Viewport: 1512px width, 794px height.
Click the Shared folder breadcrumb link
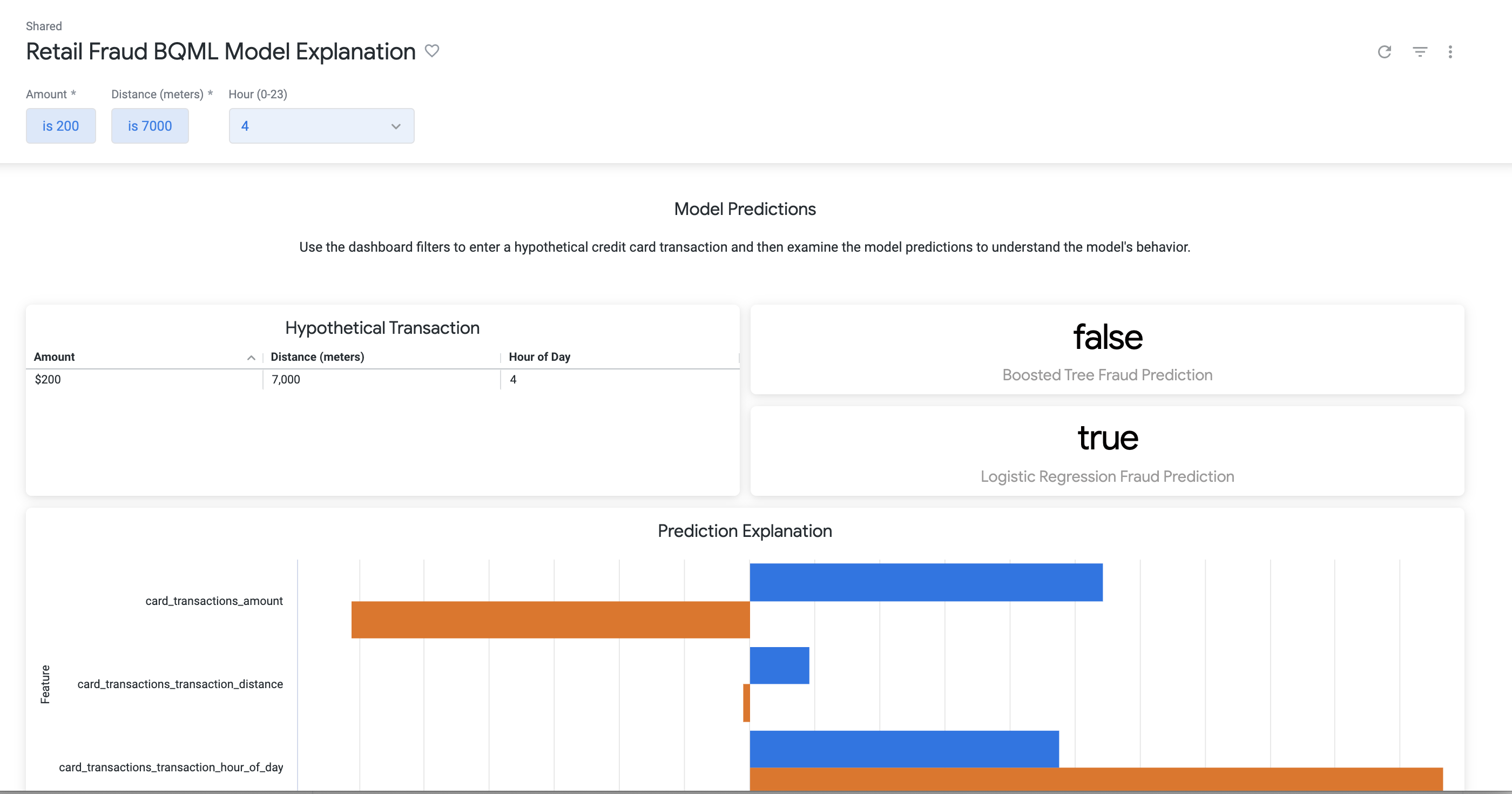coord(43,26)
